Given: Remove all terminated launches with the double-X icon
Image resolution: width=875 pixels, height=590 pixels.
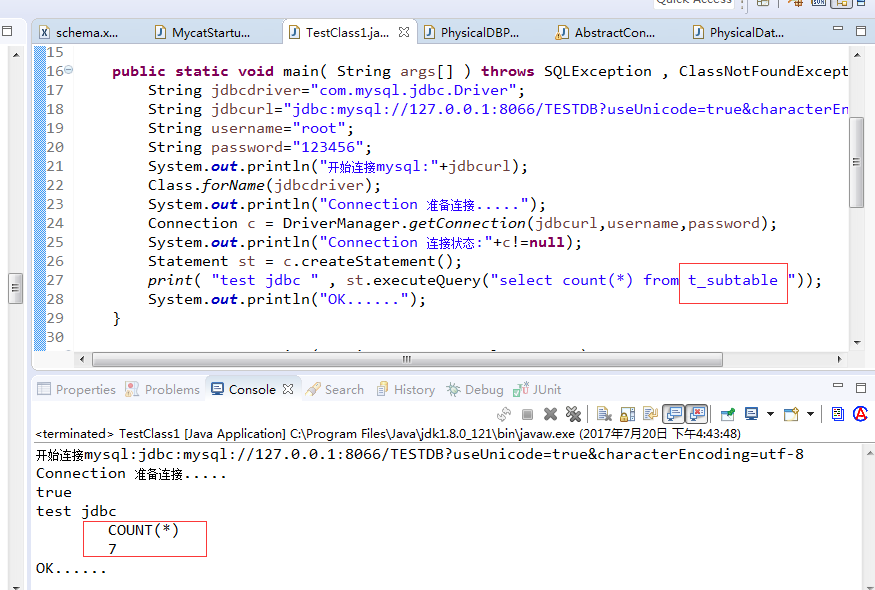Looking at the screenshot, I should click(x=573, y=414).
